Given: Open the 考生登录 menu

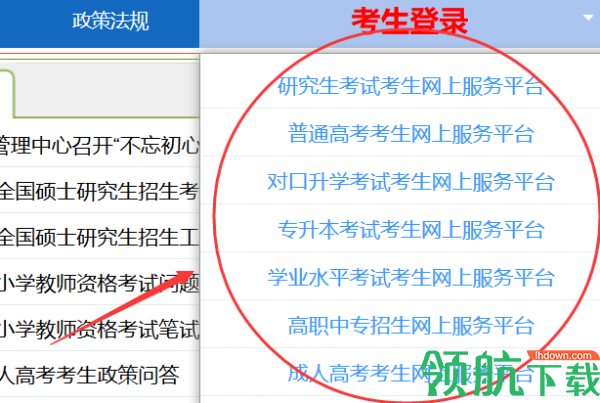Looking at the screenshot, I should tap(409, 21).
